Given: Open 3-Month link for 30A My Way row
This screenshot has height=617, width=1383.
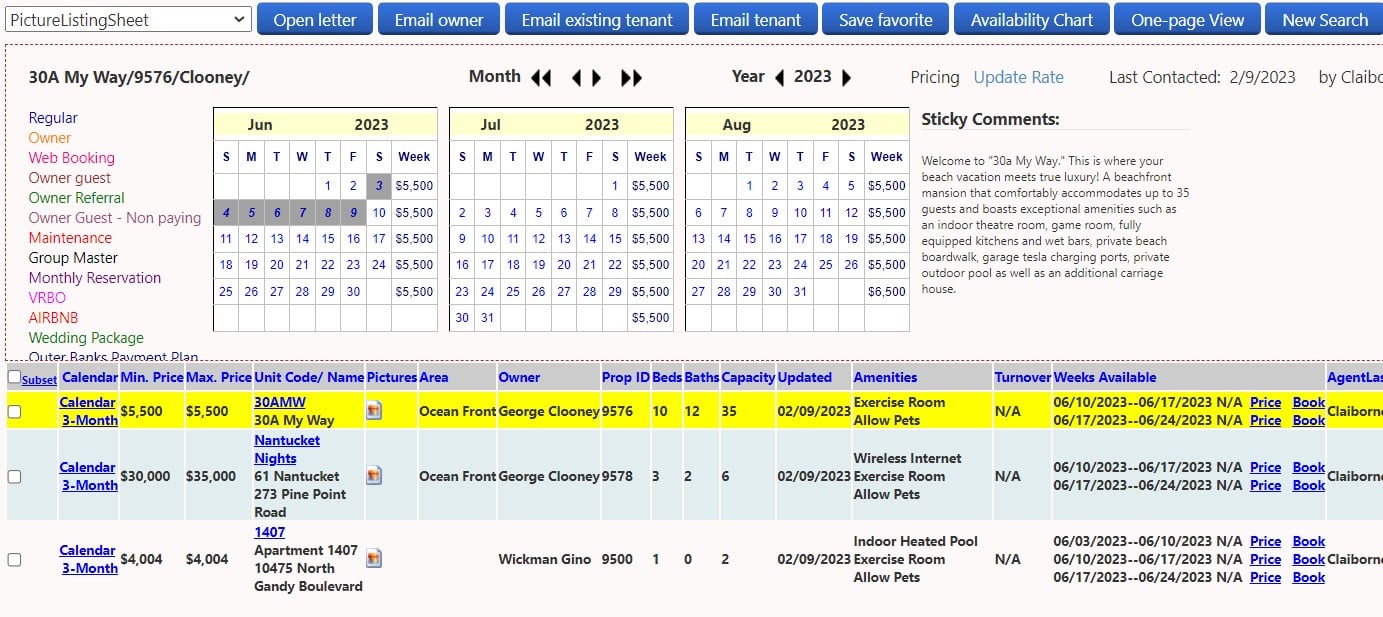Looking at the screenshot, I should (90, 420).
